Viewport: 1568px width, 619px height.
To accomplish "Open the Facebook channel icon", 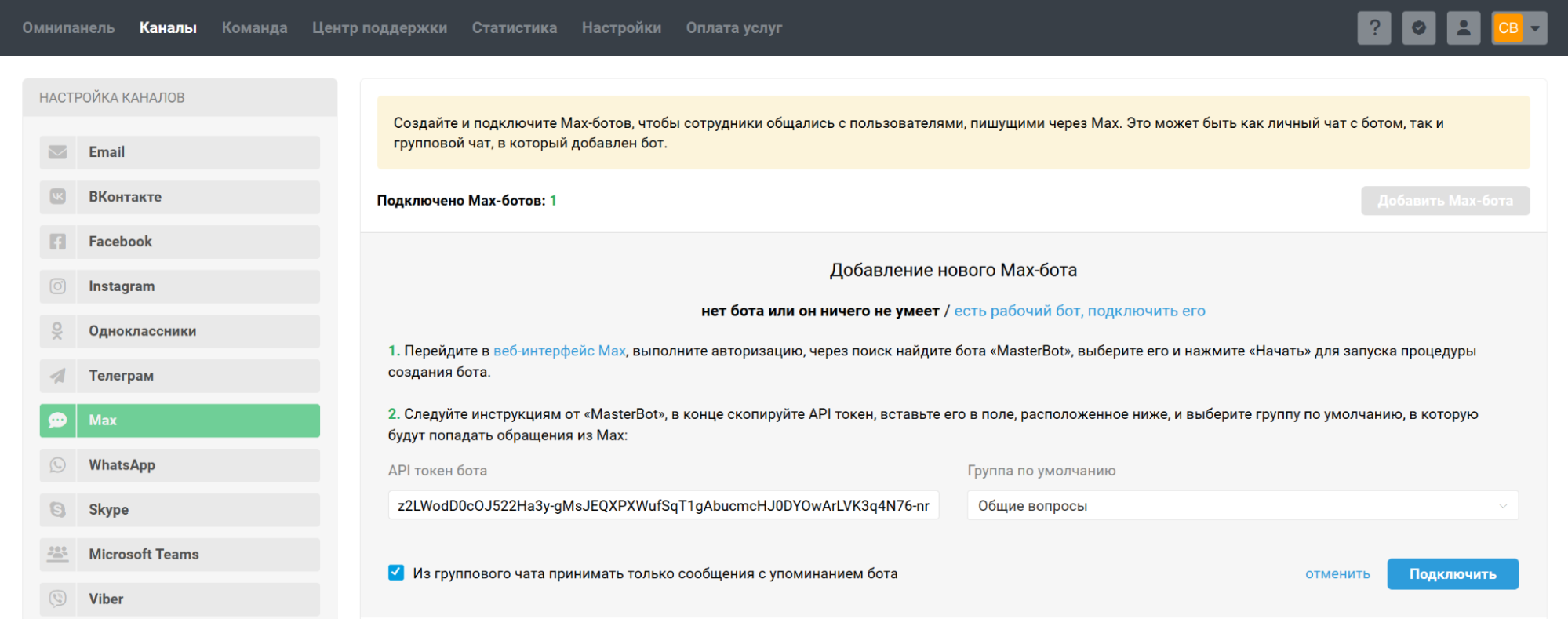I will tap(58, 242).
